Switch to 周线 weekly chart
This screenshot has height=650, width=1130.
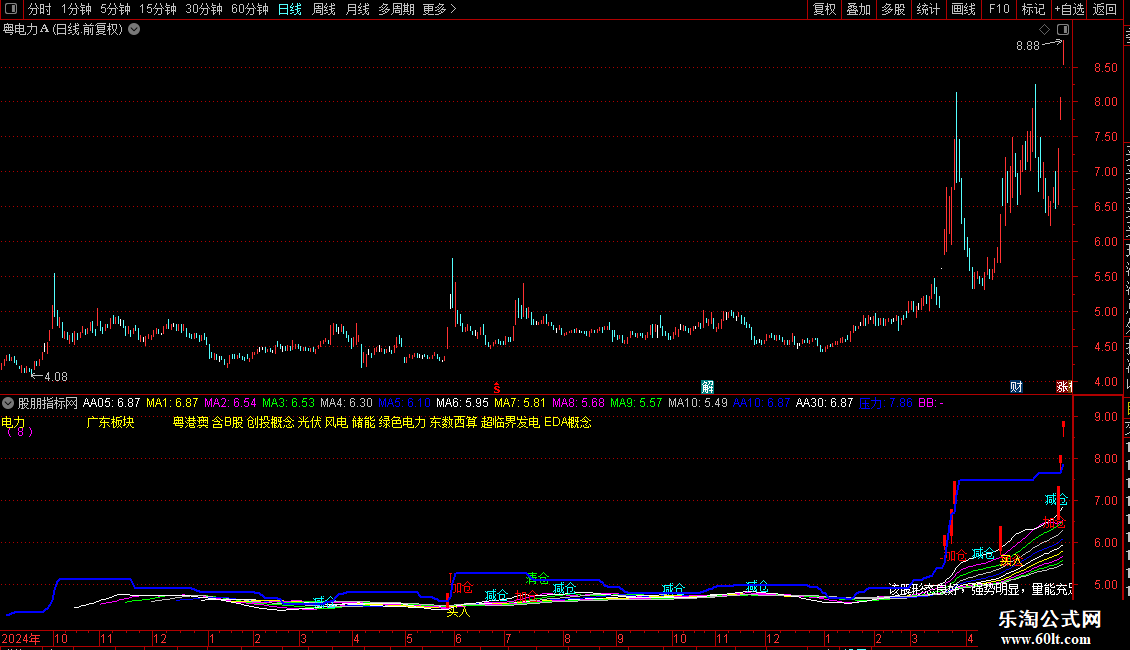[324, 9]
